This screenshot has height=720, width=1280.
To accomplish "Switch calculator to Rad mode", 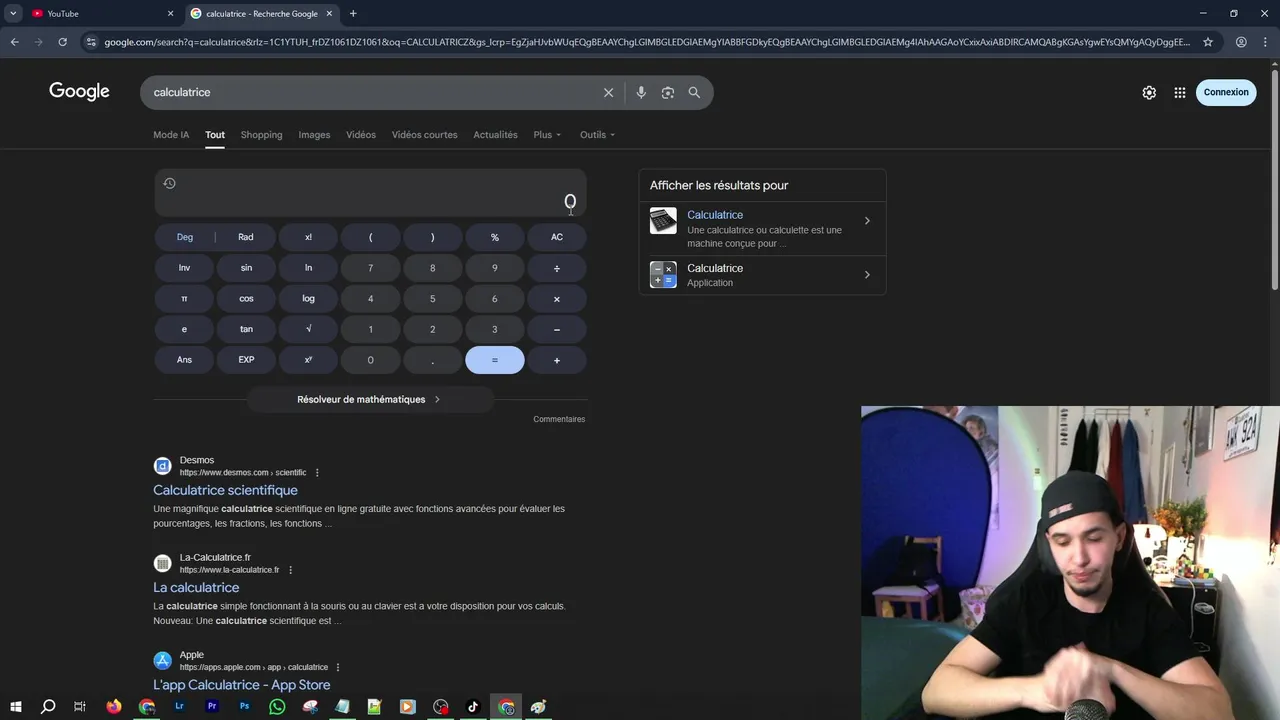I will 246,237.
